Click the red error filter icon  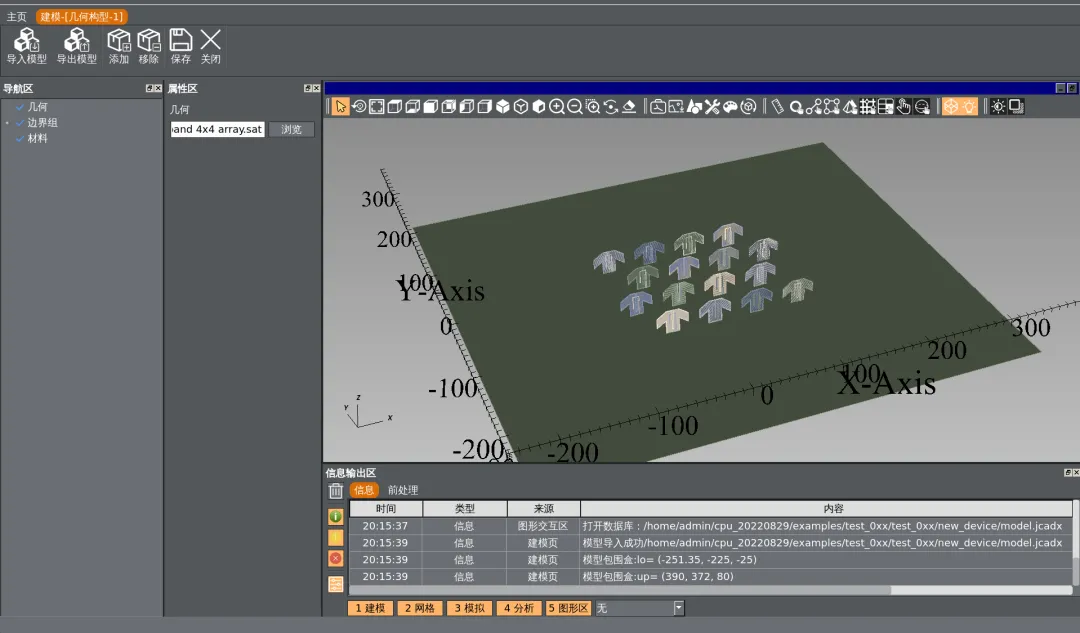tap(336, 558)
